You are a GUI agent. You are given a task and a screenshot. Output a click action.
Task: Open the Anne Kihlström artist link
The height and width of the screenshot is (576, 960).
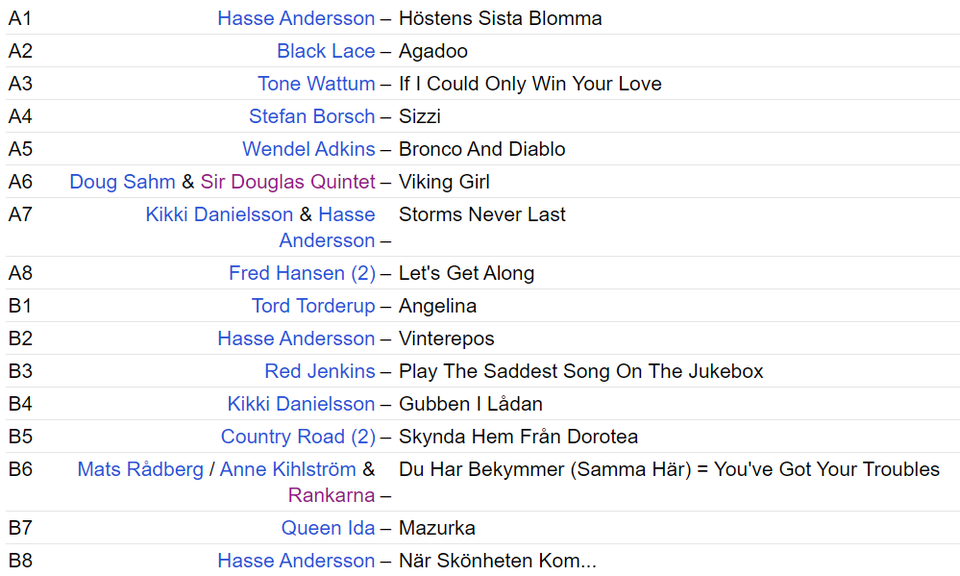(x=288, y=469)
